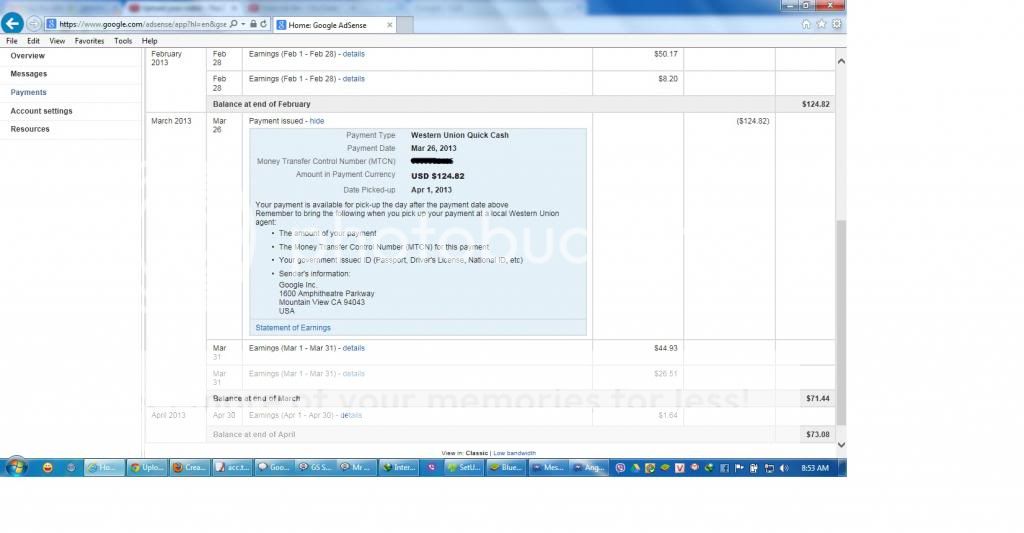Open the address bar dropdown arrow

[x=244, y=24]
